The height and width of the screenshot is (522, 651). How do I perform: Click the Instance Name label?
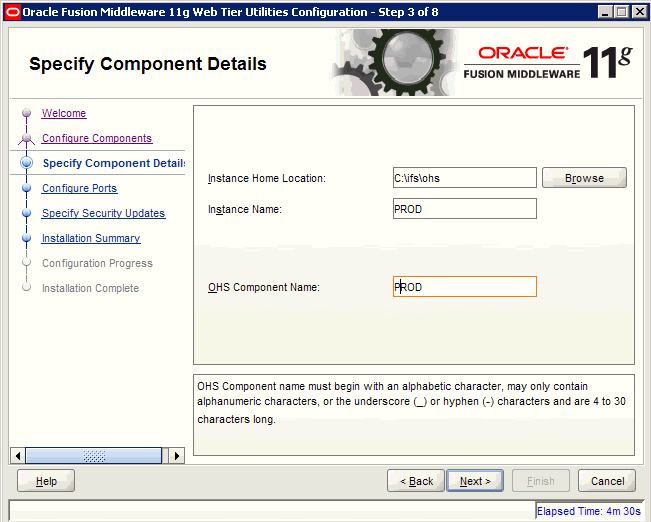[245, 209]
